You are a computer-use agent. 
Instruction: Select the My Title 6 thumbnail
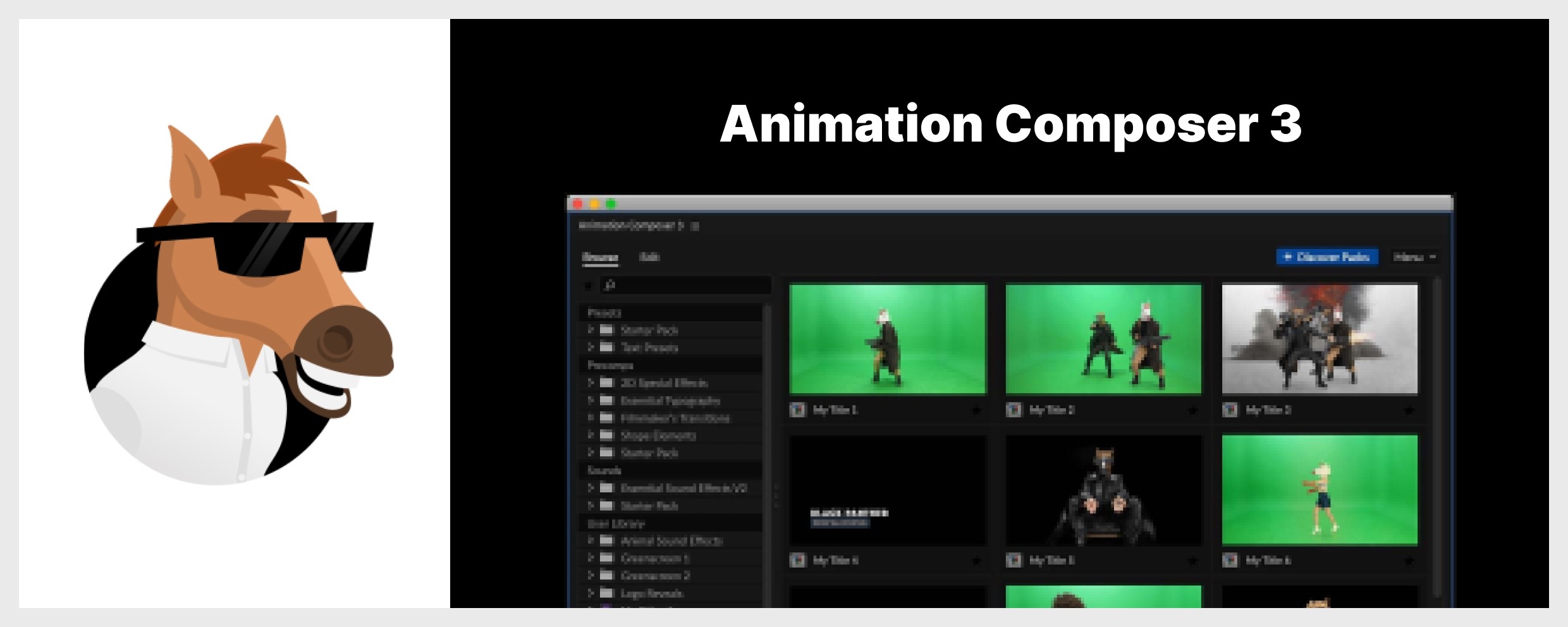click(1320, 490)
